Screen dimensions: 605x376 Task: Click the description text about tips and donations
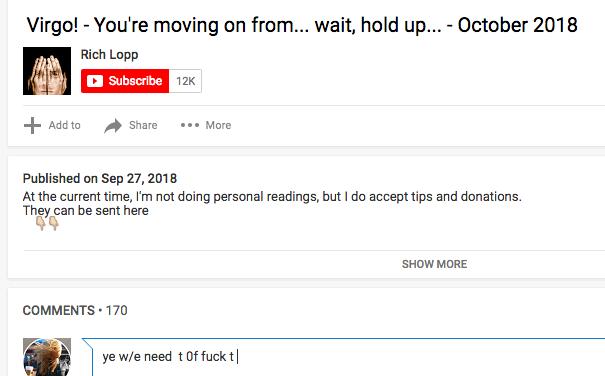pyautogui.click(x=272, y=196)
